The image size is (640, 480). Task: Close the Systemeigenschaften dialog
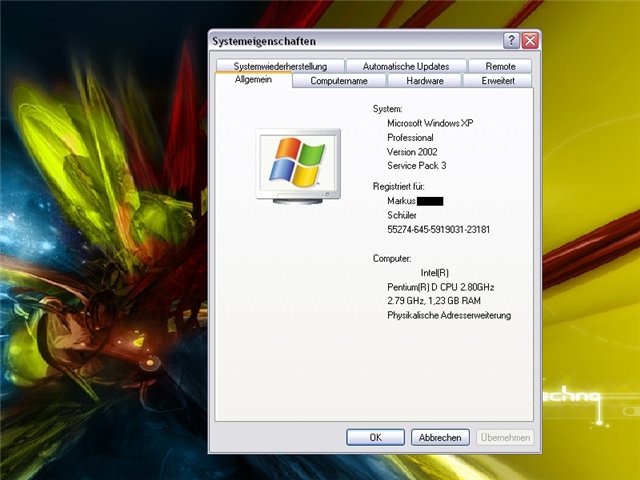tap(530, 40)
